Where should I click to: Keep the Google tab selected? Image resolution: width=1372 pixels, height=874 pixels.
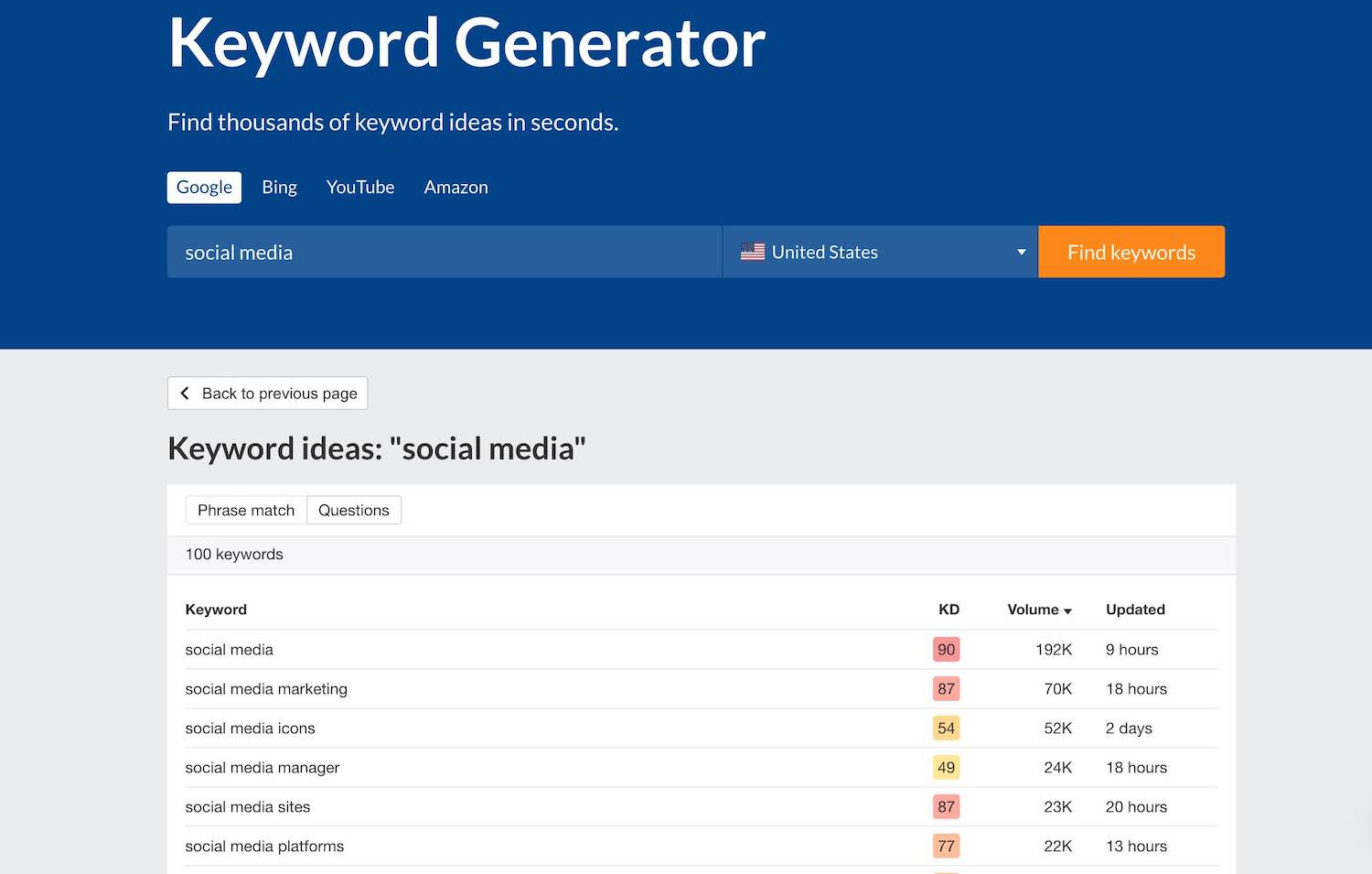[203, 187]
